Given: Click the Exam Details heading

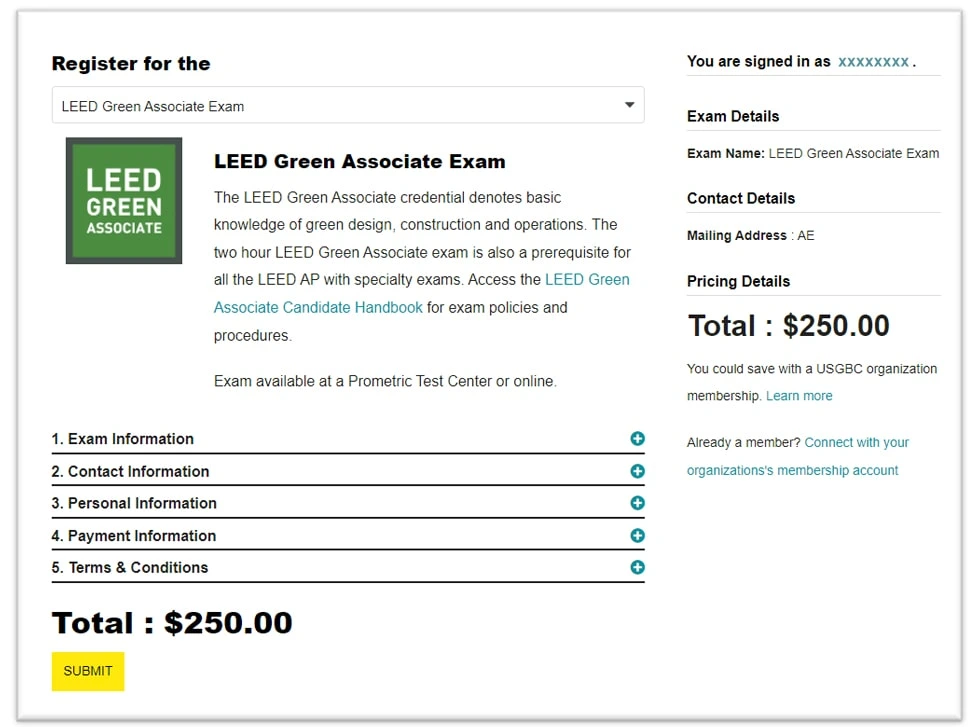Looking at the screenshot, I should (733, 117).
